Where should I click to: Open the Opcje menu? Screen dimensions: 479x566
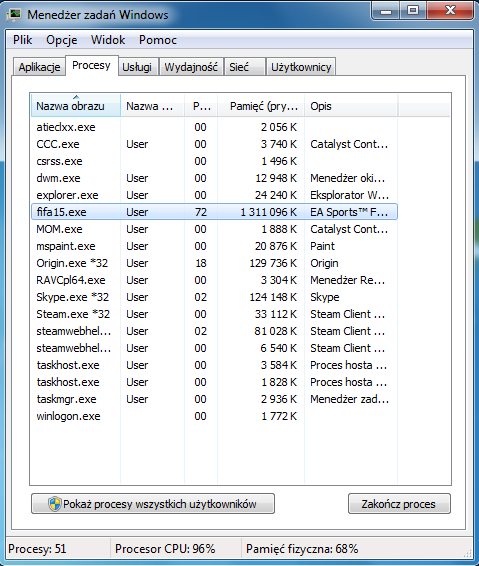coord(62,40)
